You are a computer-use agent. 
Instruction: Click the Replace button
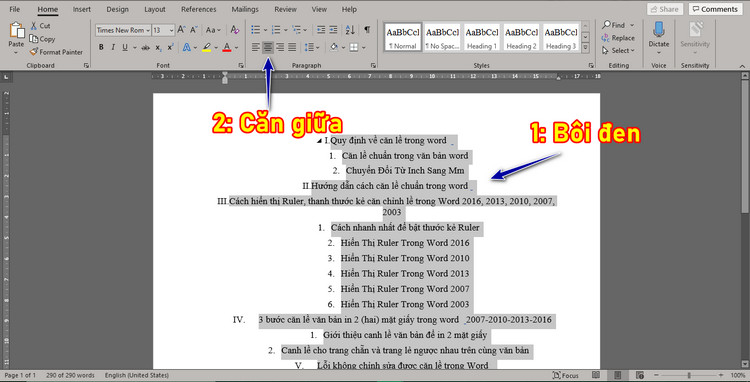pos(618,38)
